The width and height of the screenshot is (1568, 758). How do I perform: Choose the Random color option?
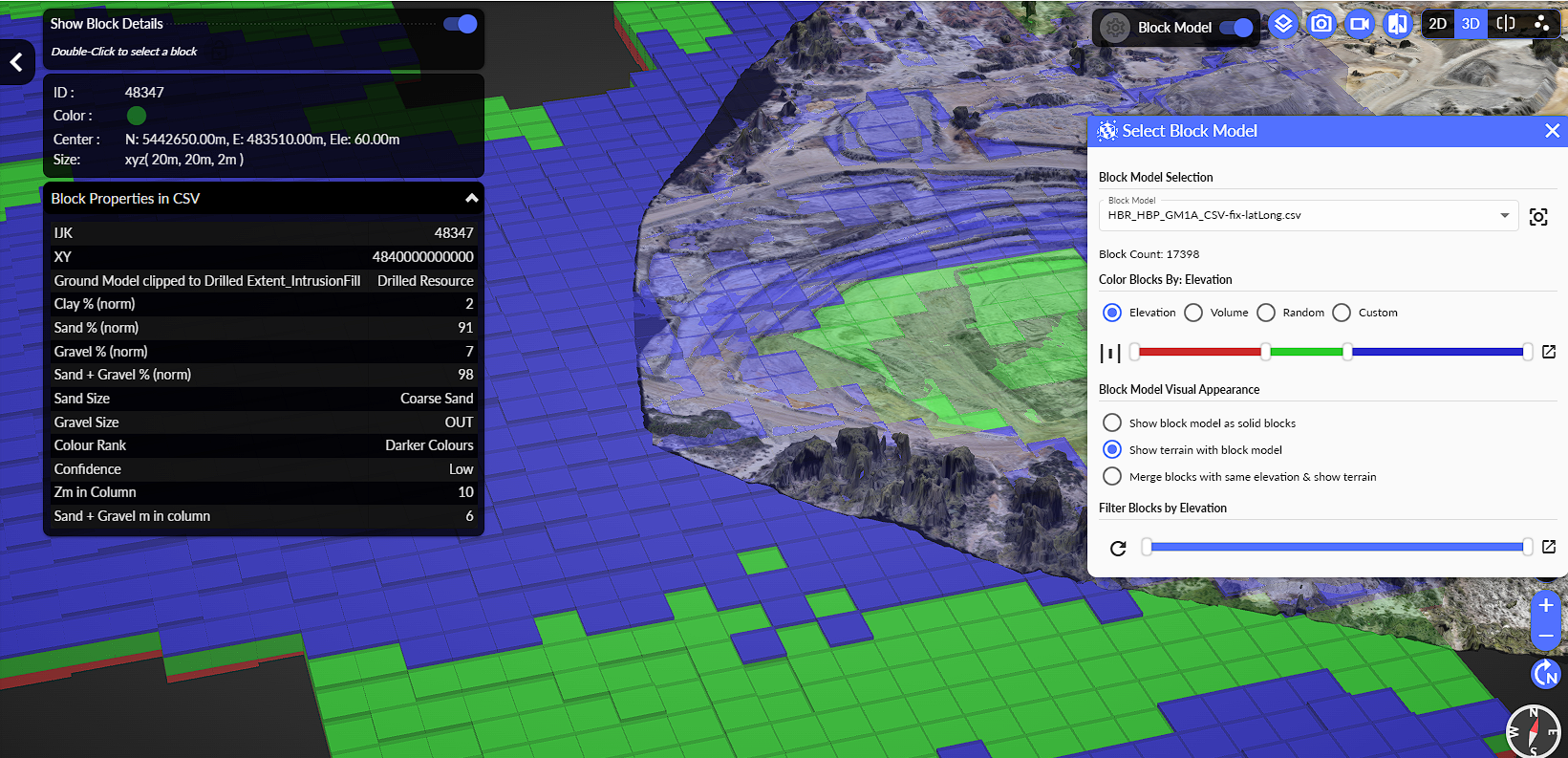1266,313
